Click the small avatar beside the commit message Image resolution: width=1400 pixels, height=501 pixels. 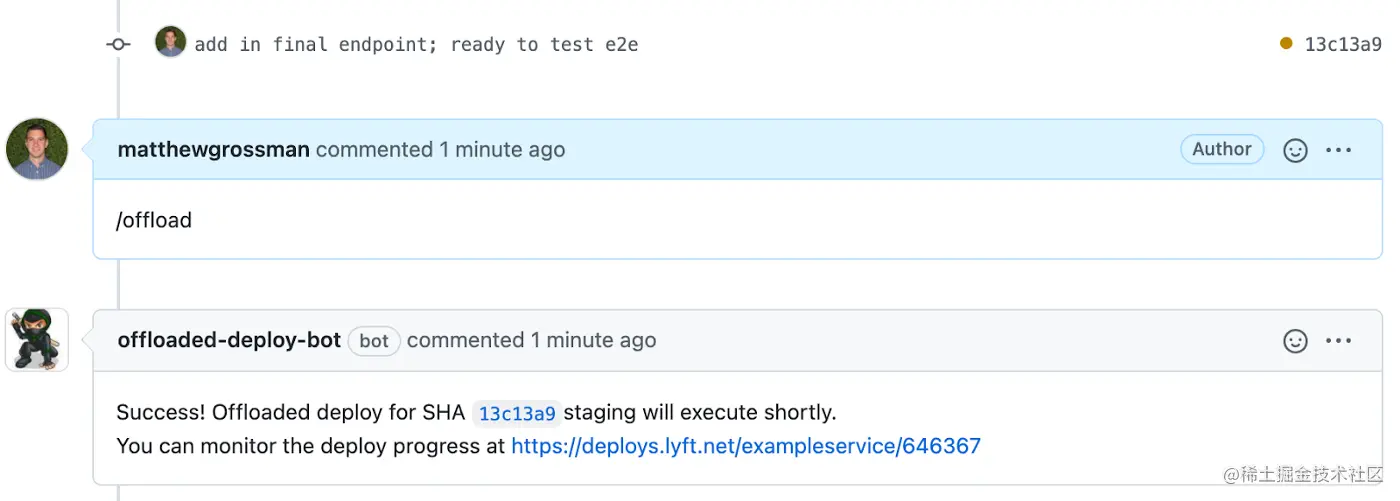point(171,42)
